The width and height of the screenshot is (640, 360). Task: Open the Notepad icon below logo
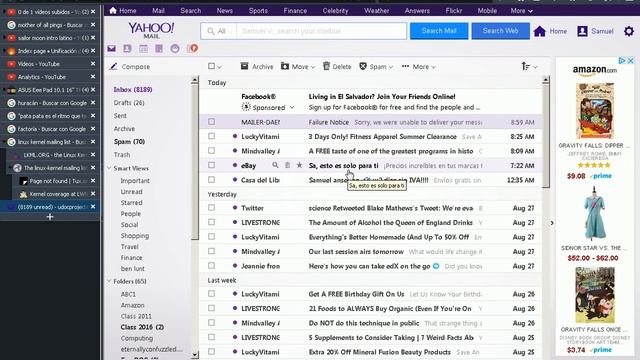tap(159, 49)
